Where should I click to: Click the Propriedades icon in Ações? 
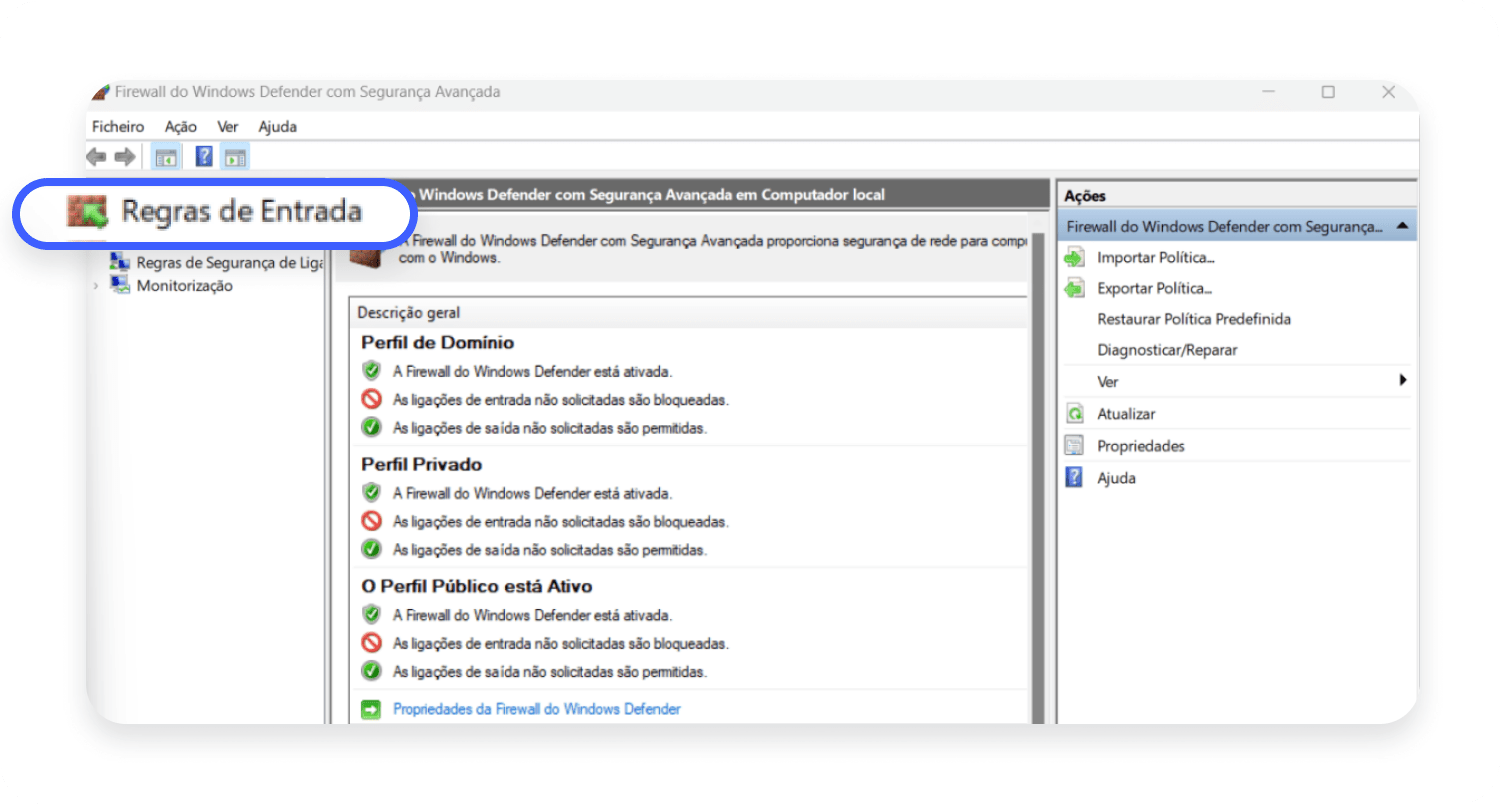coord(1074,446)
